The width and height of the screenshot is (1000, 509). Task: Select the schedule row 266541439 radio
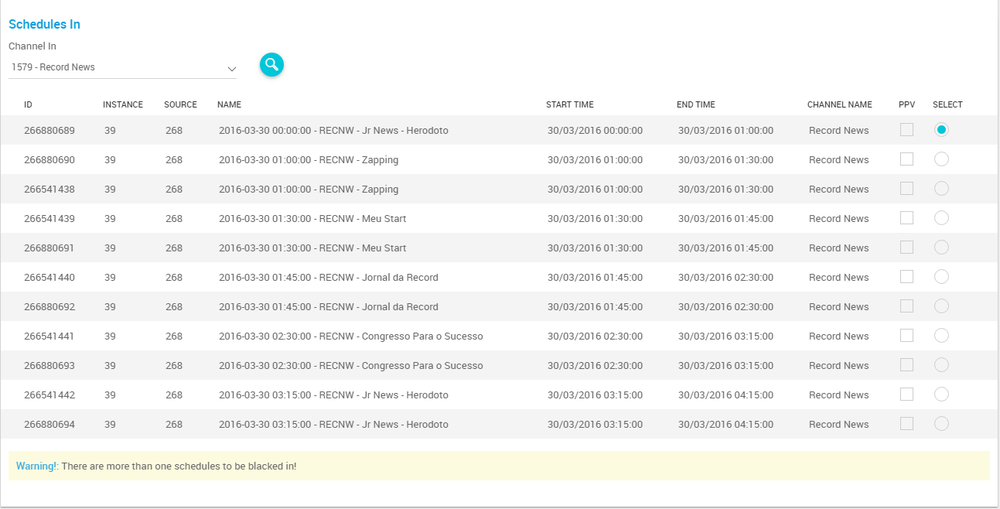[941, 218]
